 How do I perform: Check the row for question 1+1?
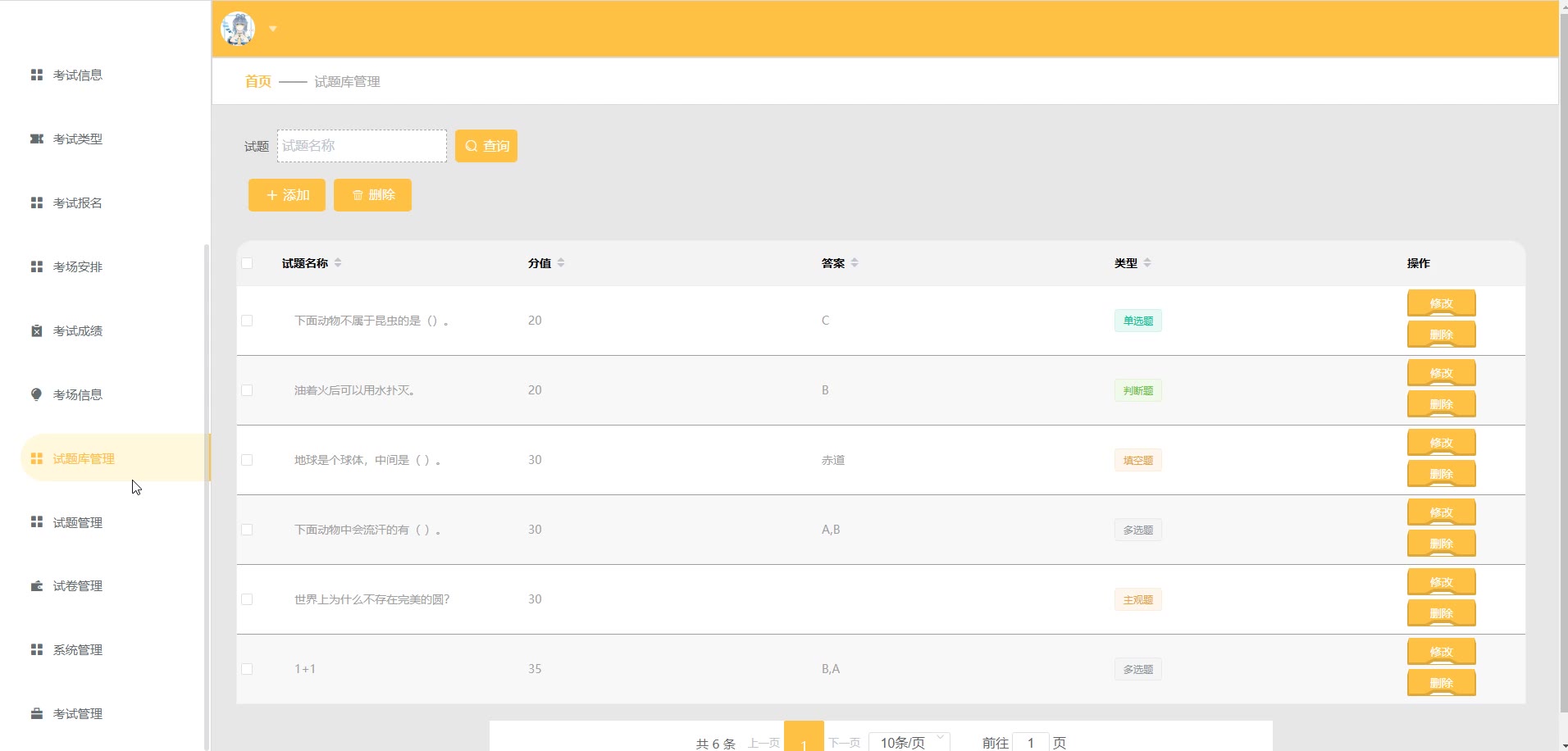pos(247,669)
